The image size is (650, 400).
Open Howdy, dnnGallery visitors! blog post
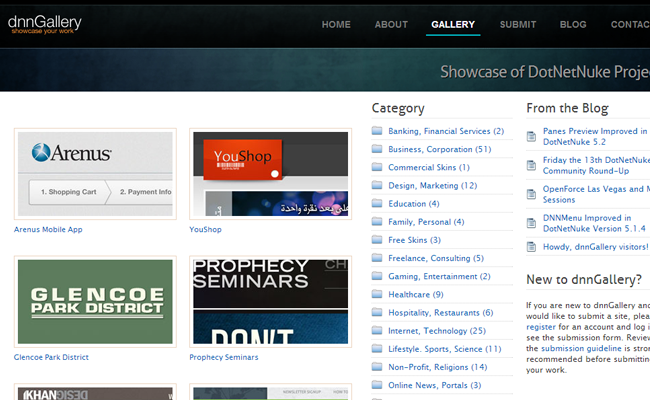(596, 247)
